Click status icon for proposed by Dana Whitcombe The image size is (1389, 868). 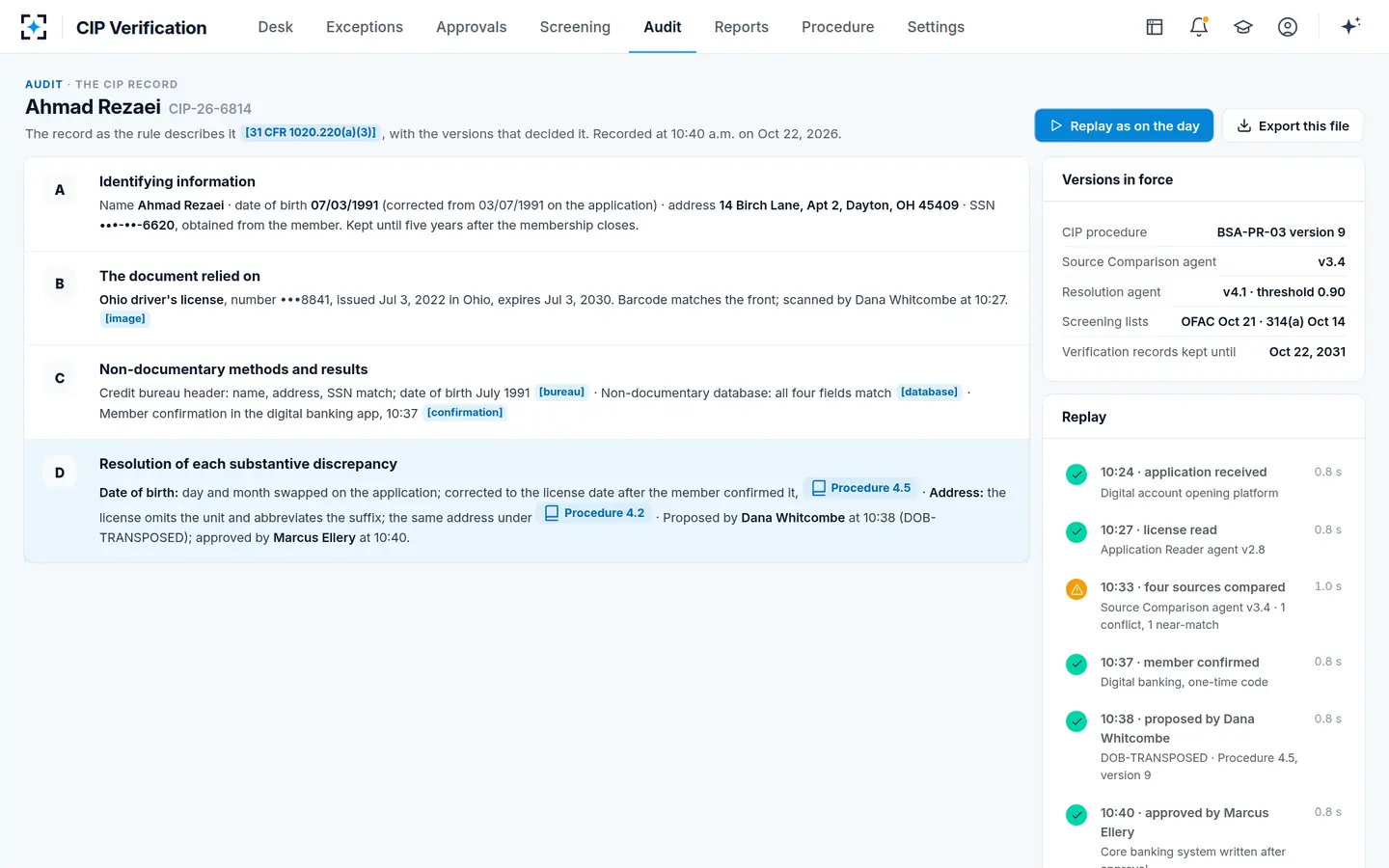point(1076,721)
